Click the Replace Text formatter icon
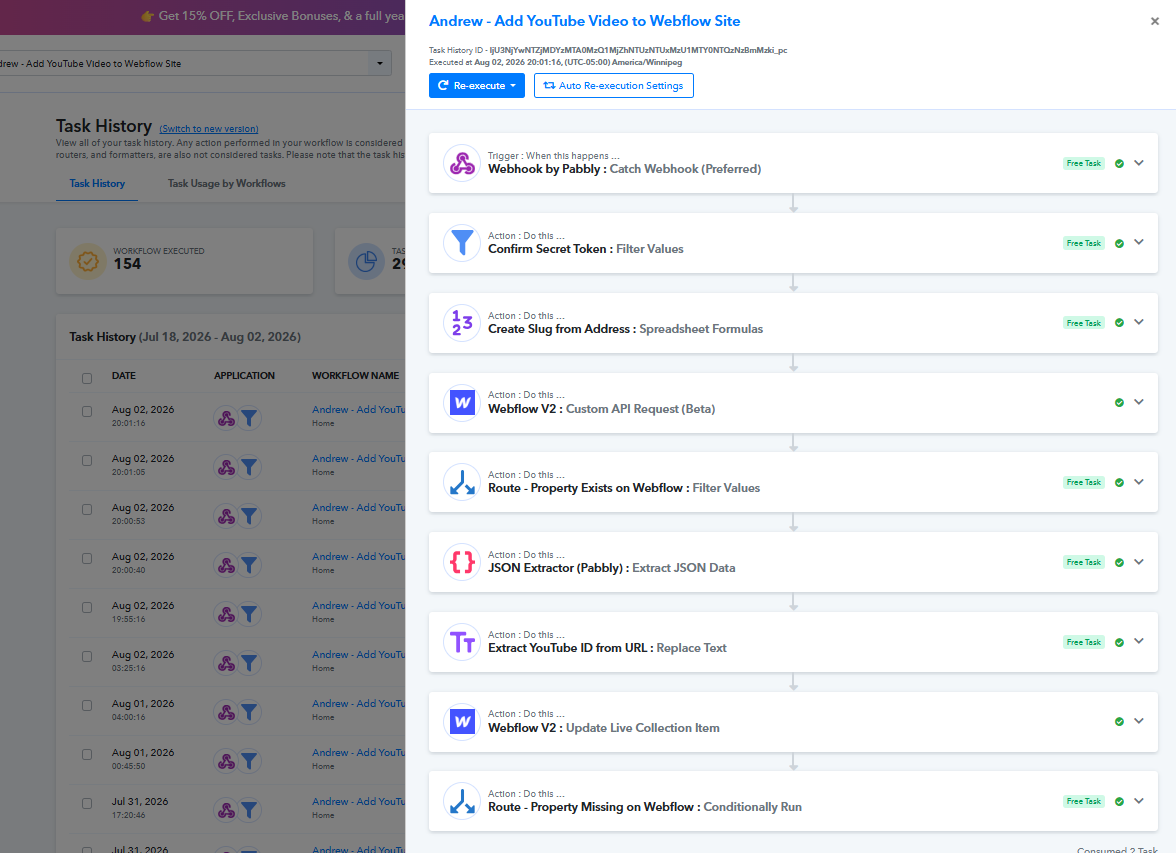Image resolution: width=1176 pixels, height=853 pixels. pos(462,642)
